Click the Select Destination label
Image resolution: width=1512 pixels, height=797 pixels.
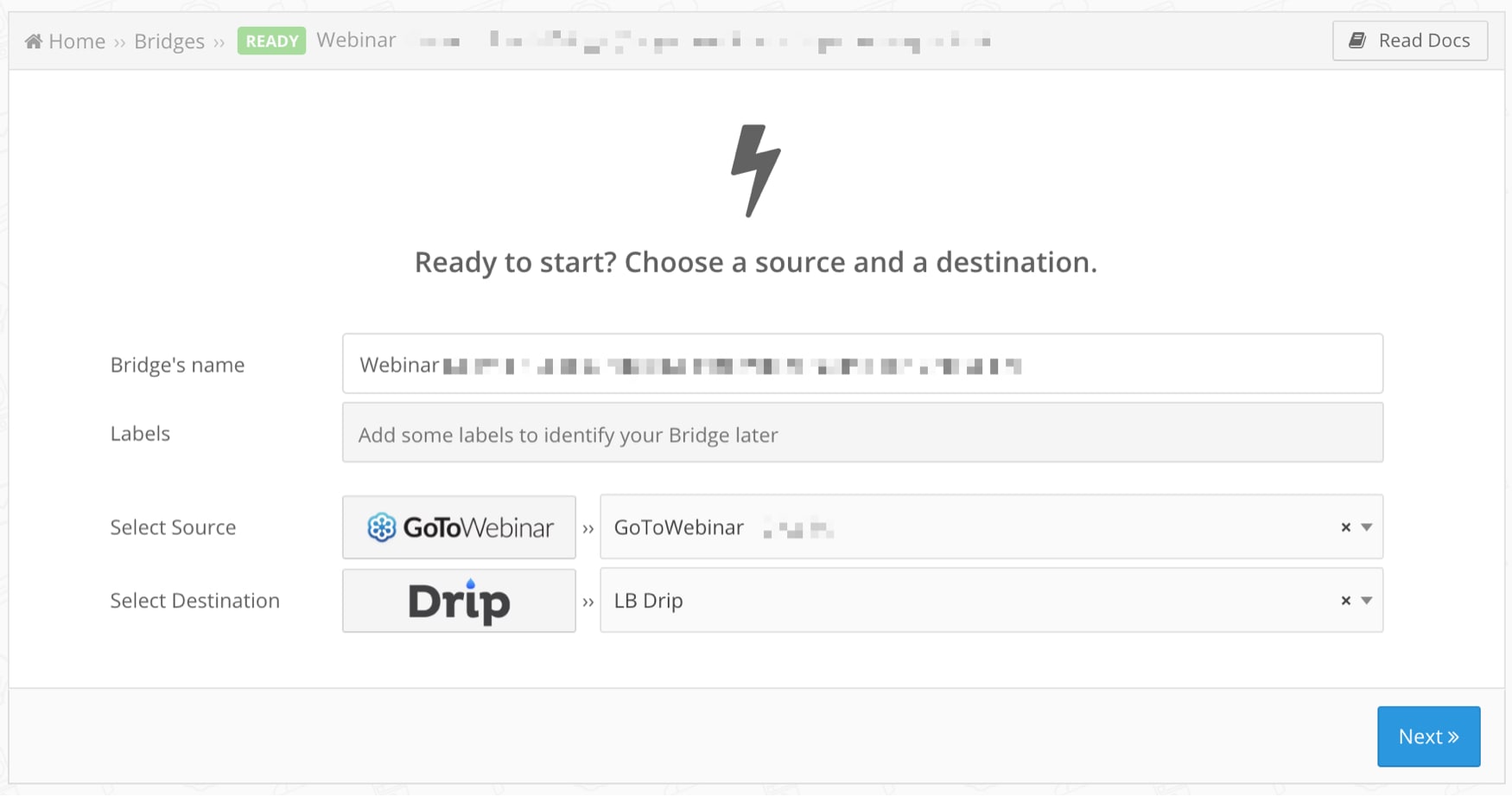194,601
